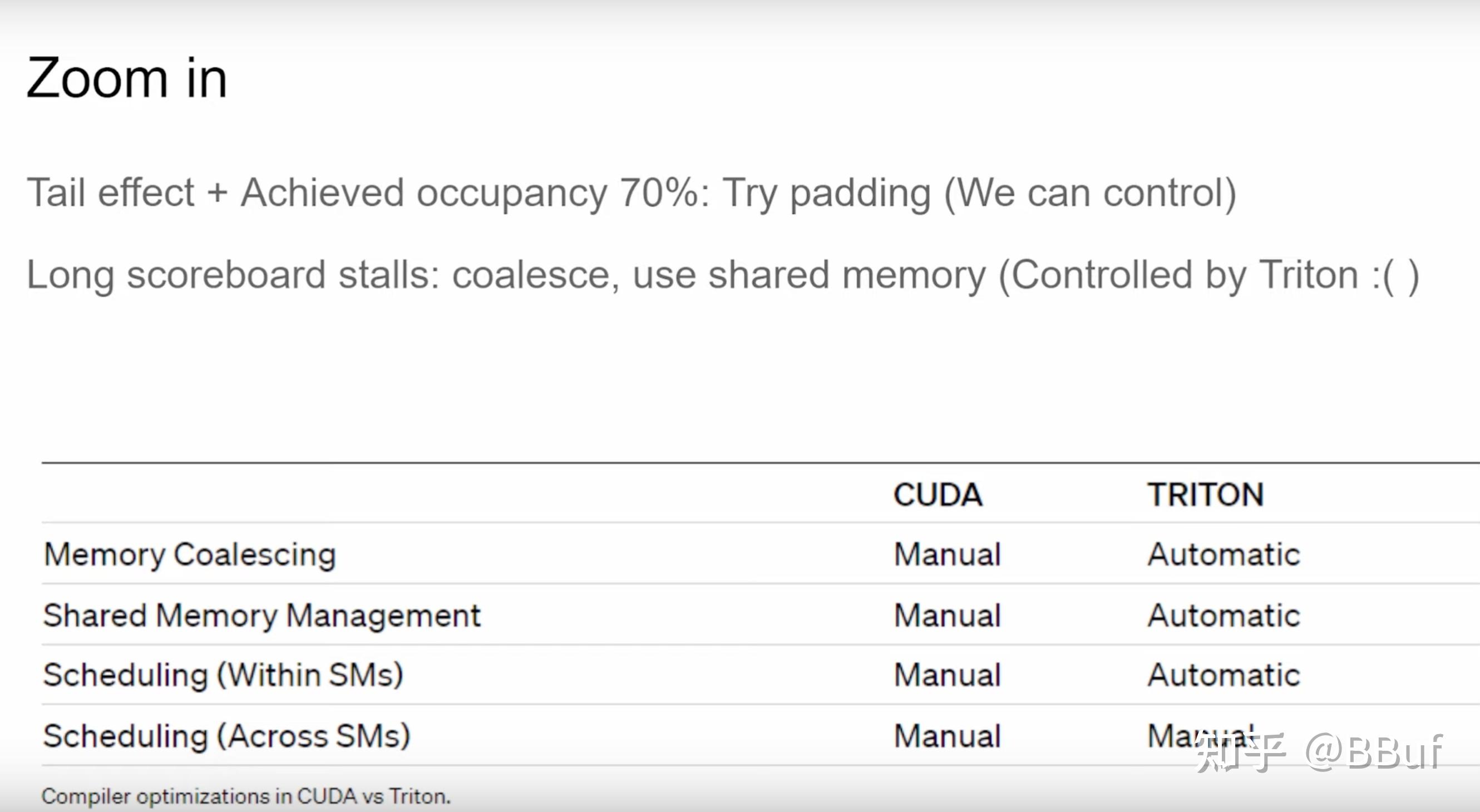
Task: Click Manual in Memory Coalescing row
Action: [948, 554]
